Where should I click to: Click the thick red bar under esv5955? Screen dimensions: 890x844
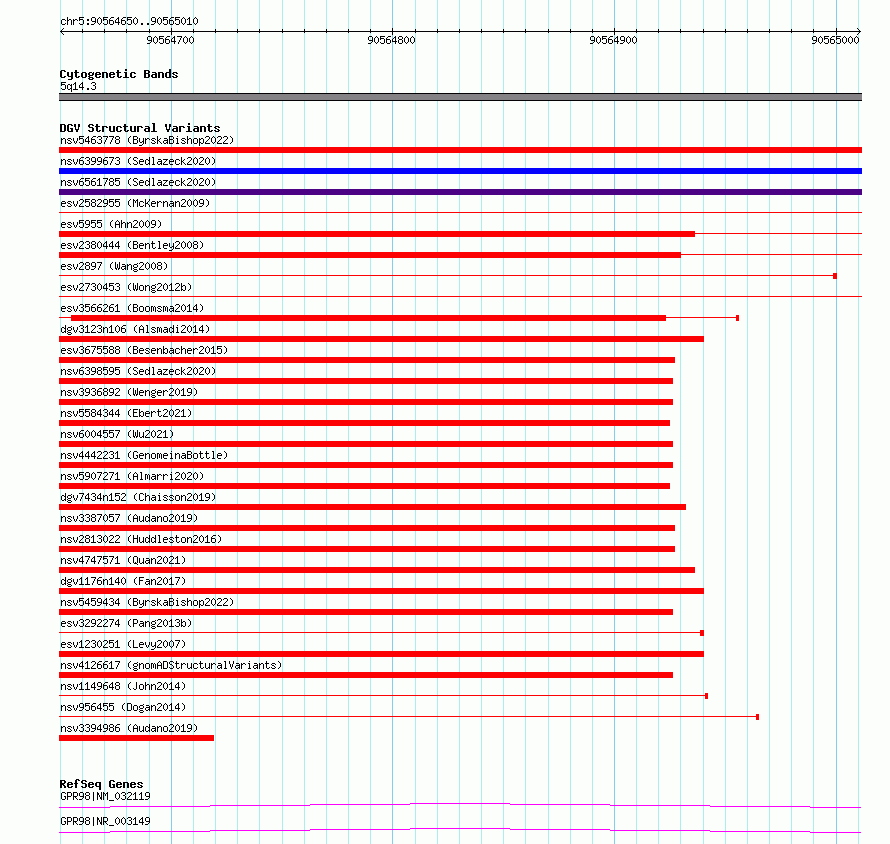[x=377, y=234]
